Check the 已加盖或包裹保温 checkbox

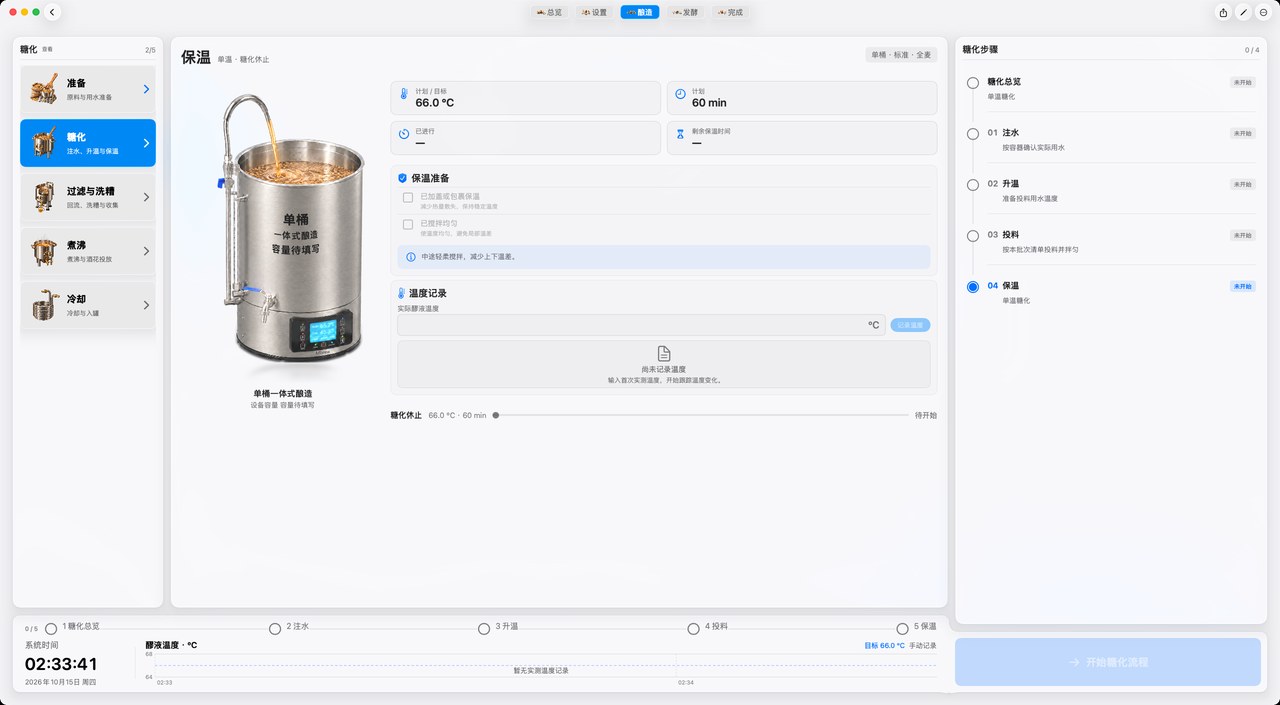408,198
